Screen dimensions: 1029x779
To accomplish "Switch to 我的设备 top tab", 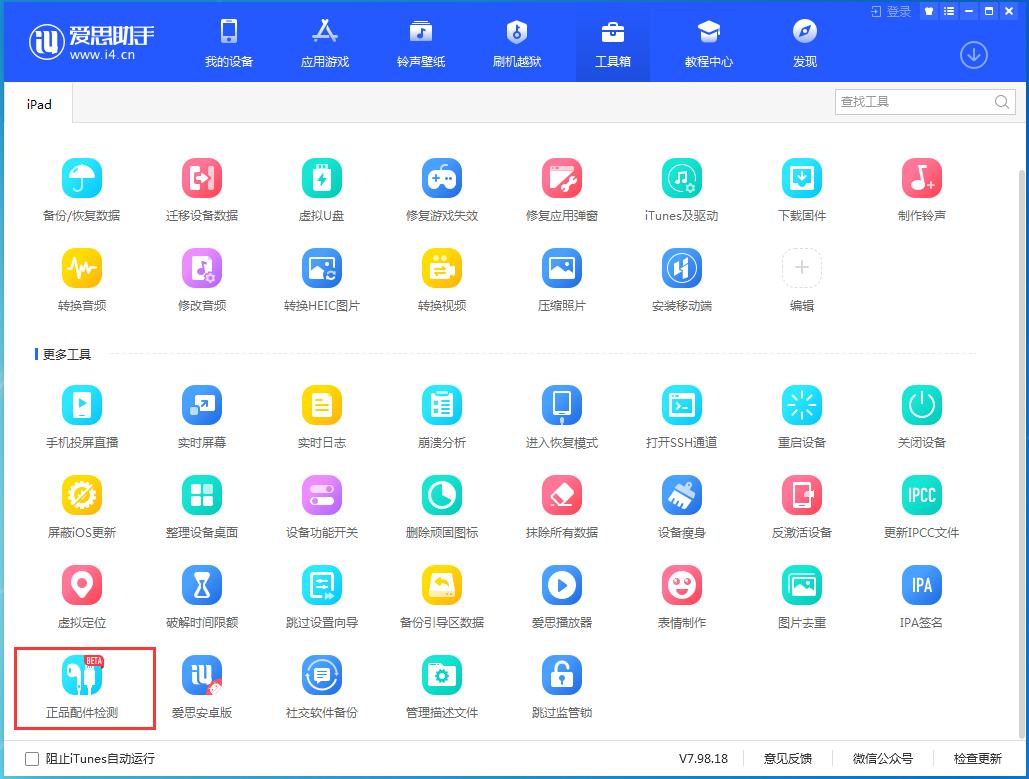I will 229,43.
